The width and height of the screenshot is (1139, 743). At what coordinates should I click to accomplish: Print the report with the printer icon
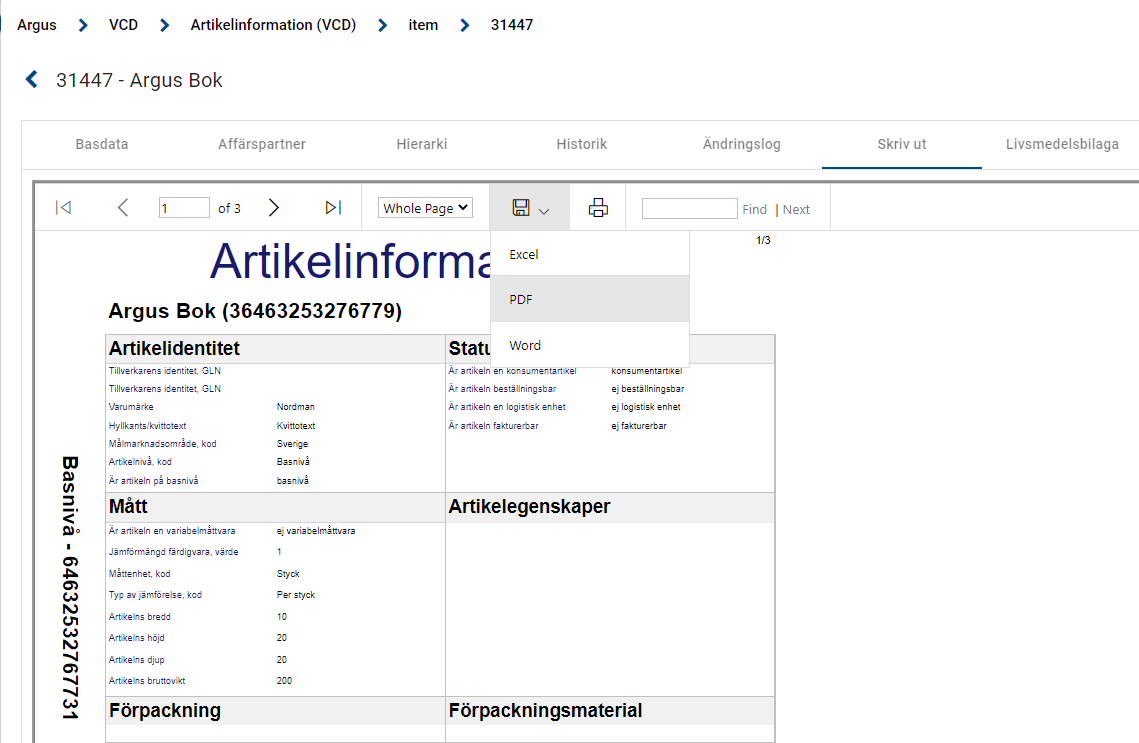tap(598, 208)
